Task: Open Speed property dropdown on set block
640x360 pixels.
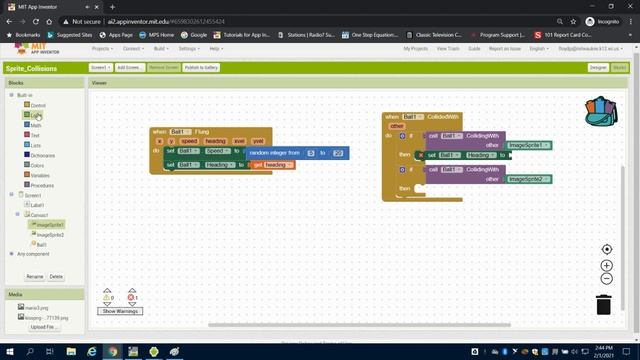Action: point(217,151)
